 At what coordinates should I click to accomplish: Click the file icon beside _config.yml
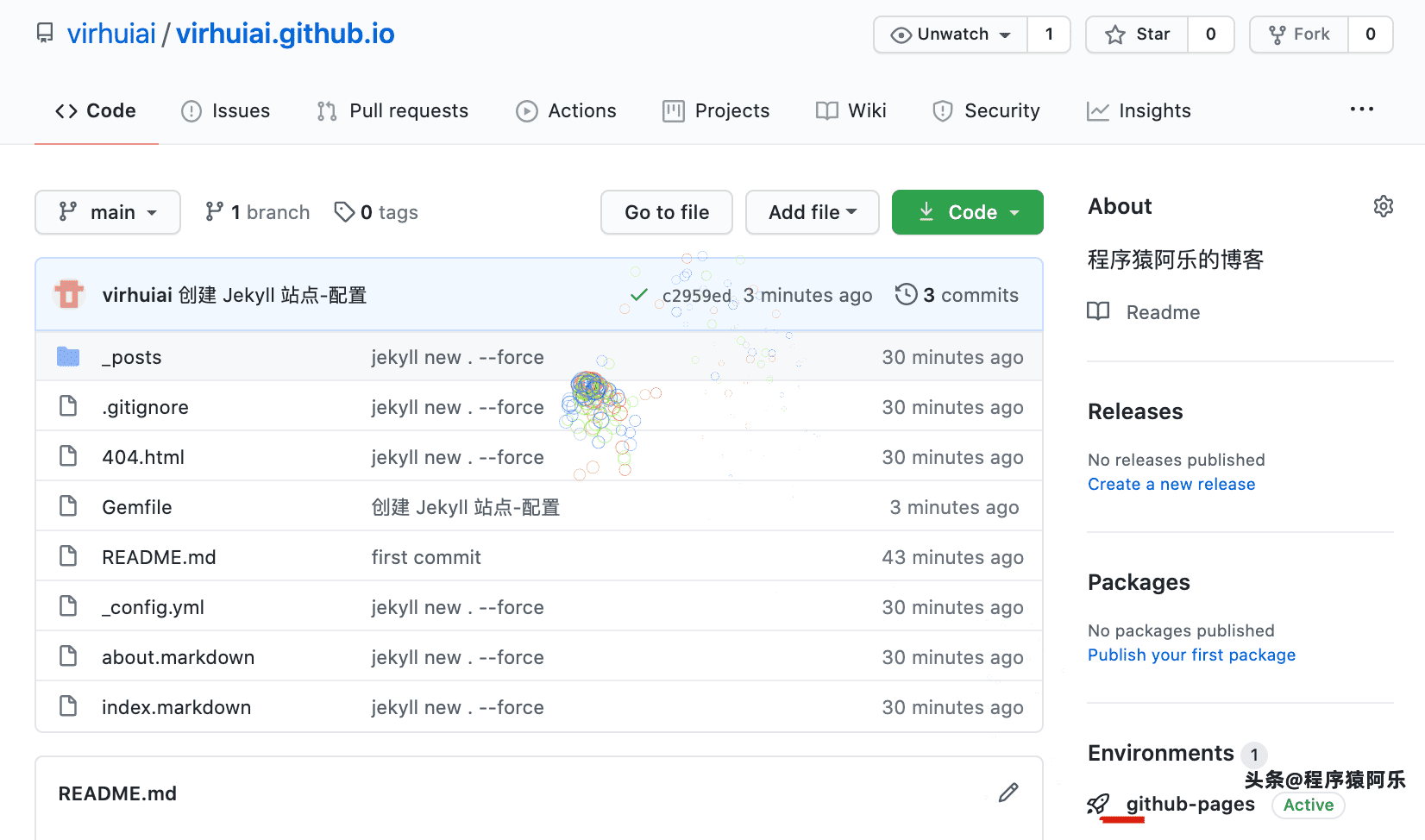[x=68, y=605]
